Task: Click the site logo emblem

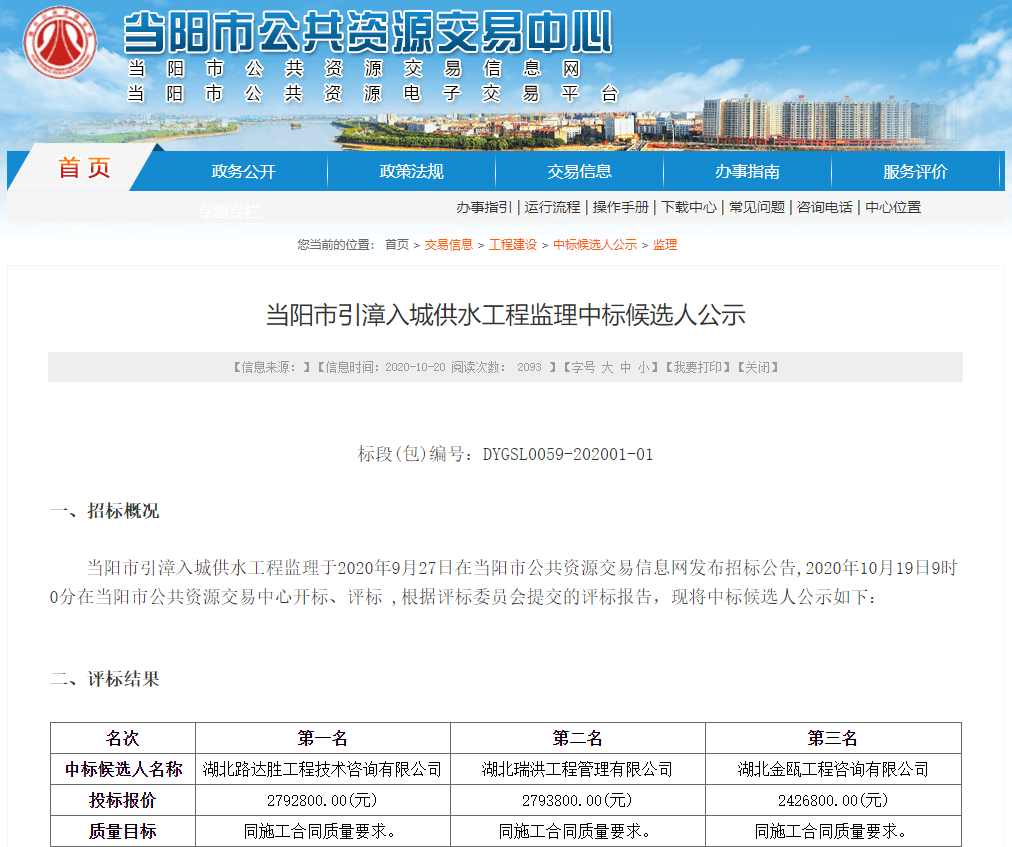Action: 60,43
